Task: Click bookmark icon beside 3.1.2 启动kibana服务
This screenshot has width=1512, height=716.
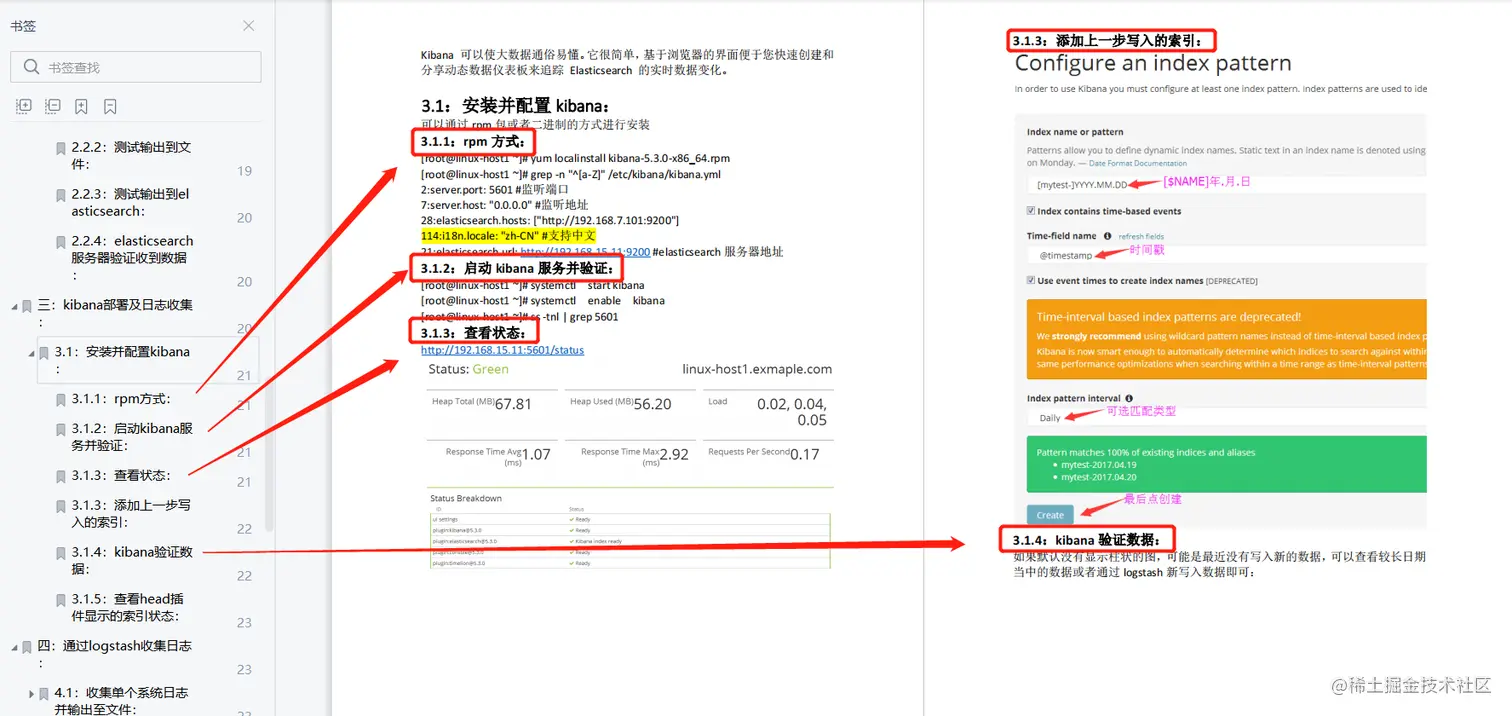Action: click(61, 429)
